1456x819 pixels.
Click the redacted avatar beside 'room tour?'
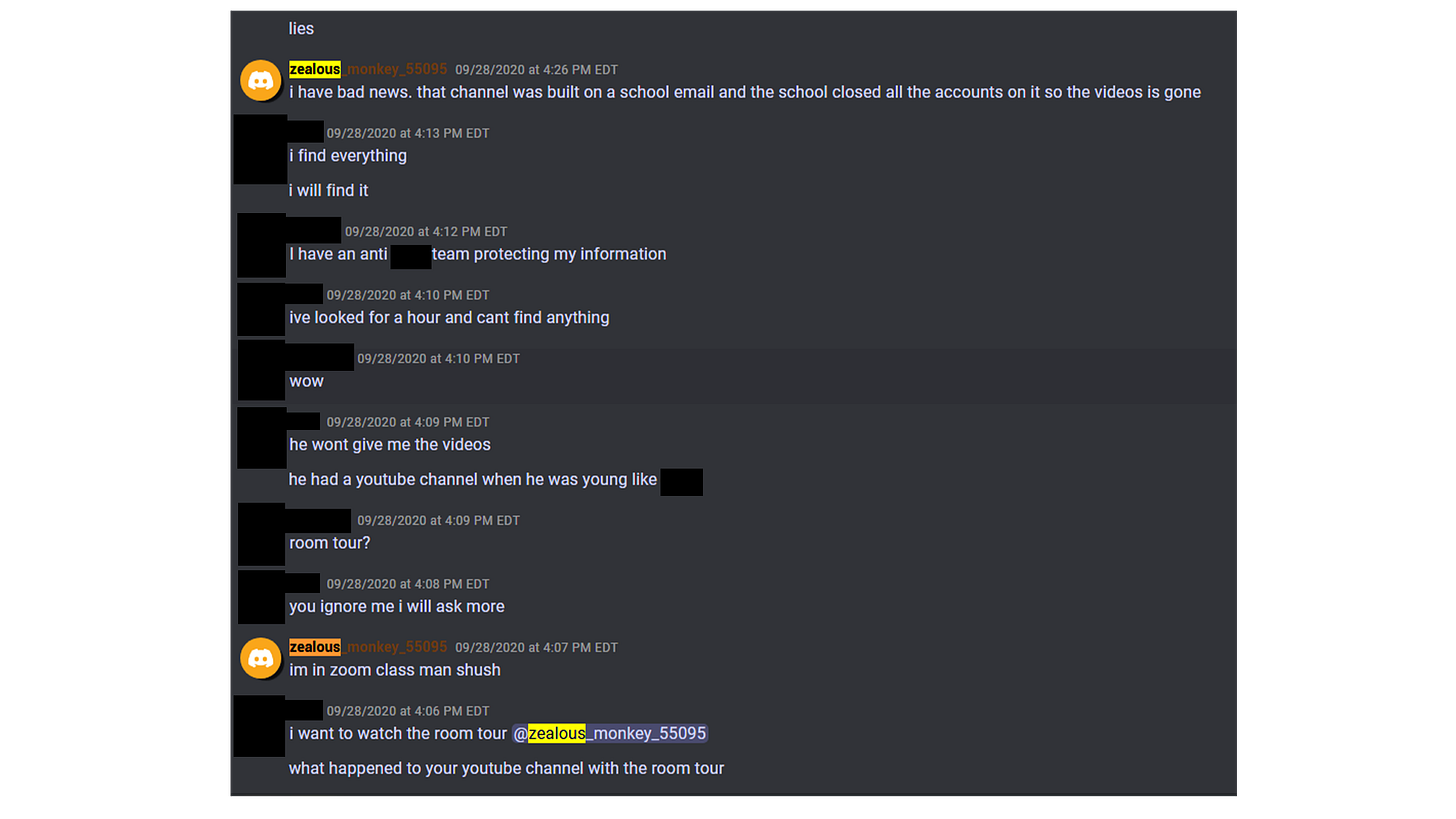tap(261, 534)
